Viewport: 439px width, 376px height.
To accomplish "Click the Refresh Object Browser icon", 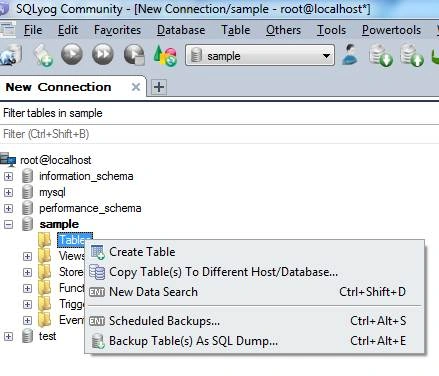I will pyautogui.click(x=165, y=55).
